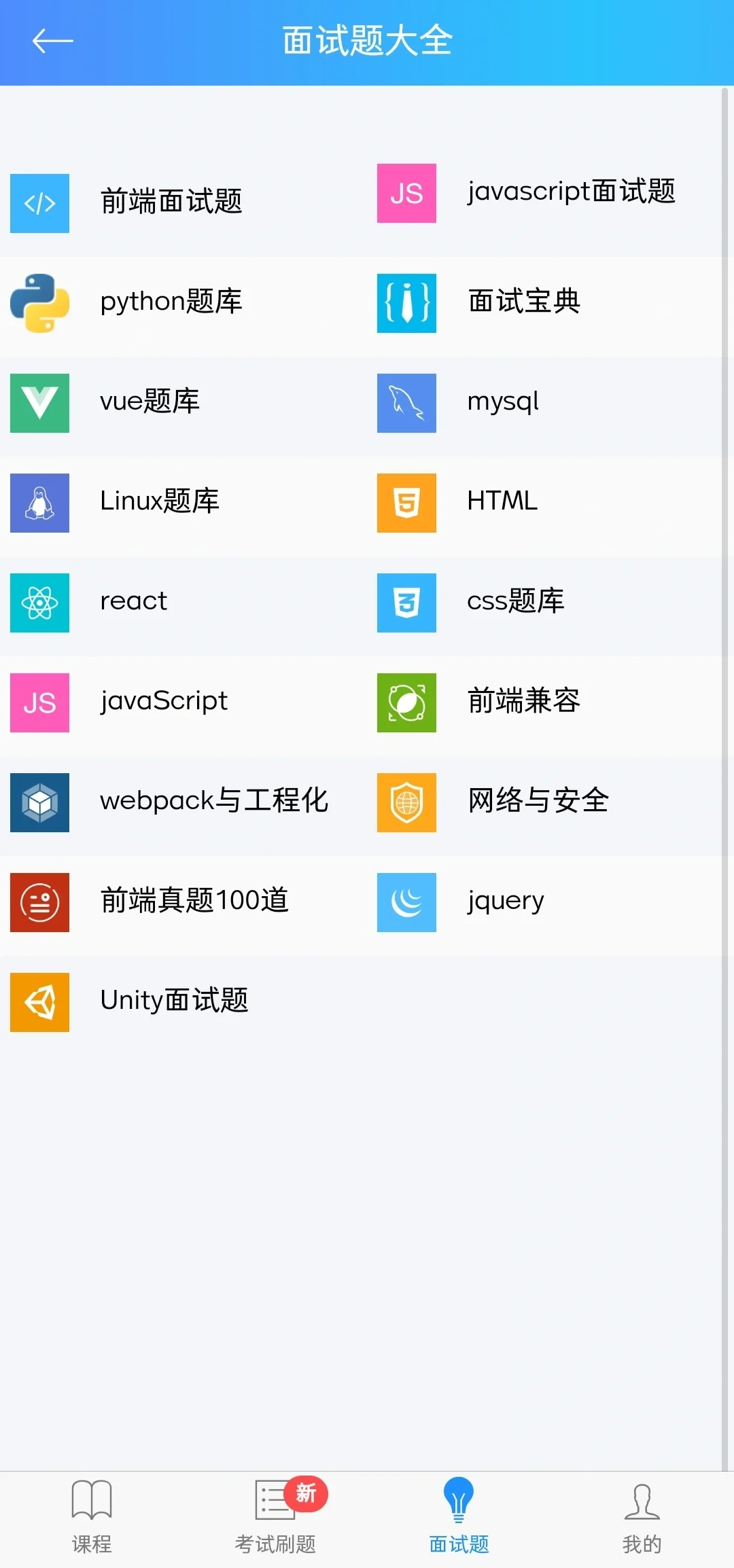Screen dimensions: 734x1568
Task: Tap the green Vue logo icon
Action: click(x=39, y=403)
